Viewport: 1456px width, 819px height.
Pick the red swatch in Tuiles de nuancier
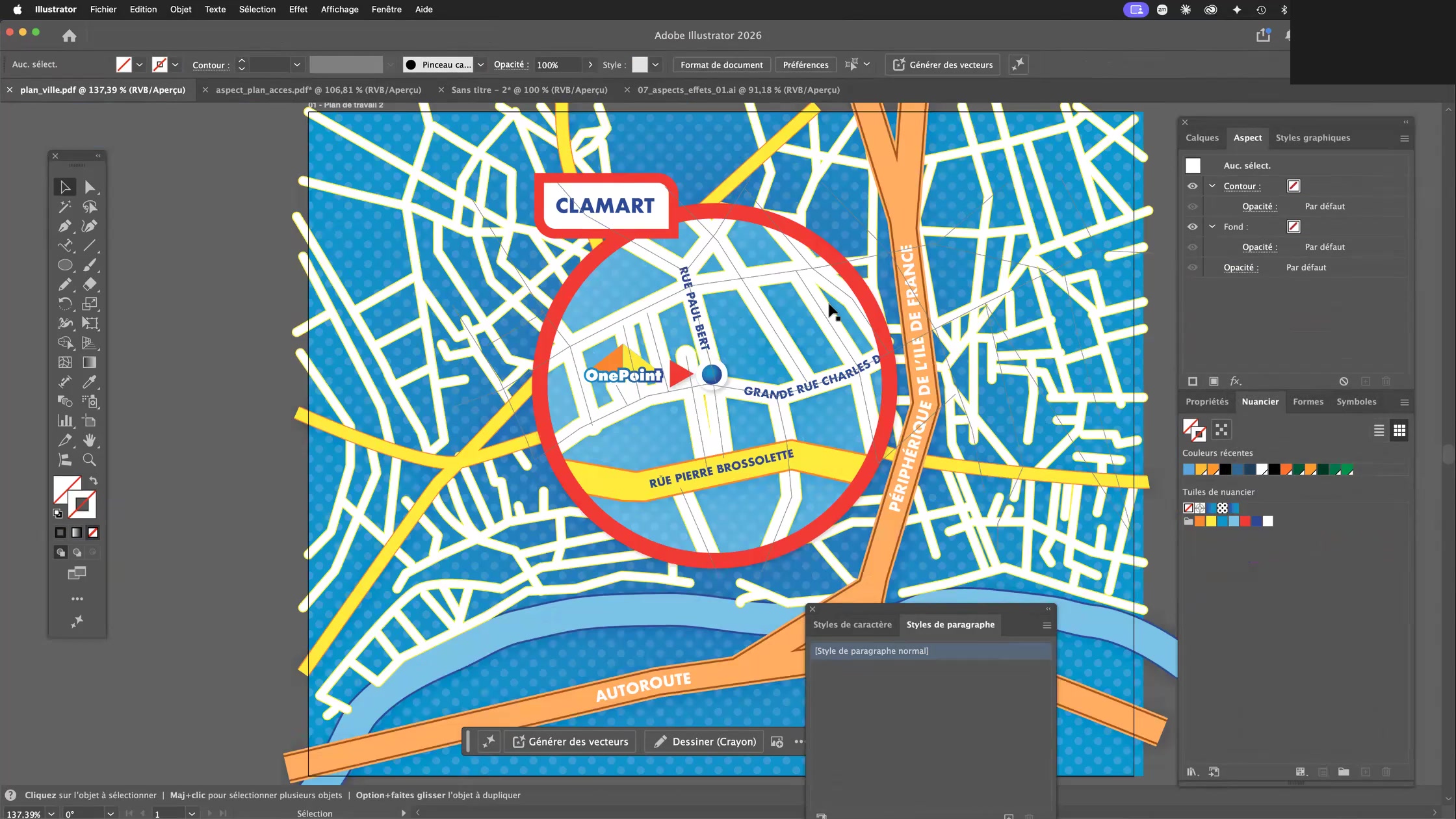point(1245,521)
